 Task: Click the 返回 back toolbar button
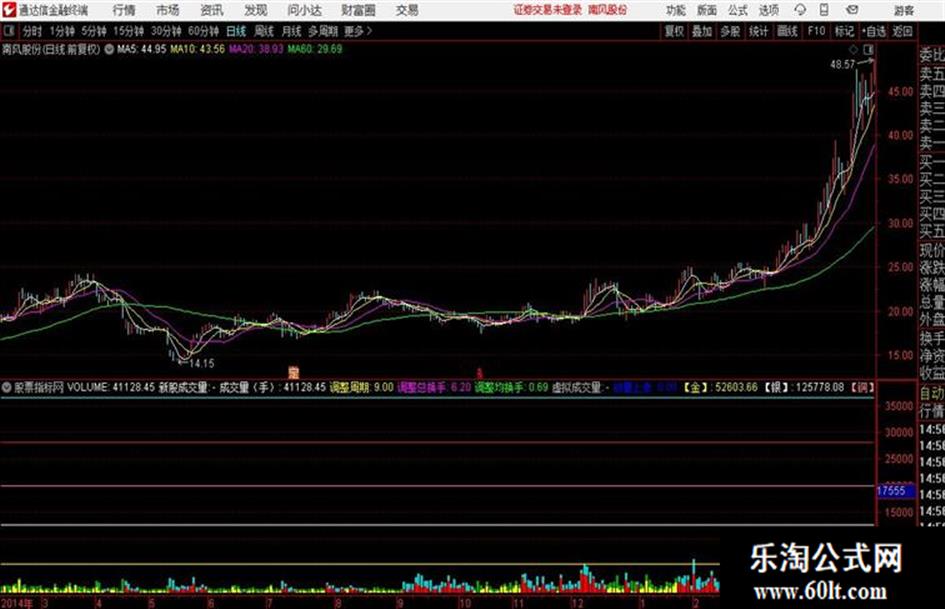click(x=903, y=31)
